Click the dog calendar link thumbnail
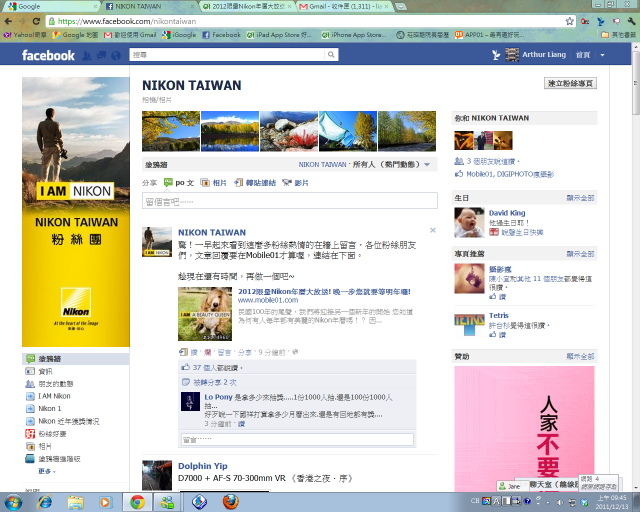Viewport: 640px width, 512px height. 205,314
